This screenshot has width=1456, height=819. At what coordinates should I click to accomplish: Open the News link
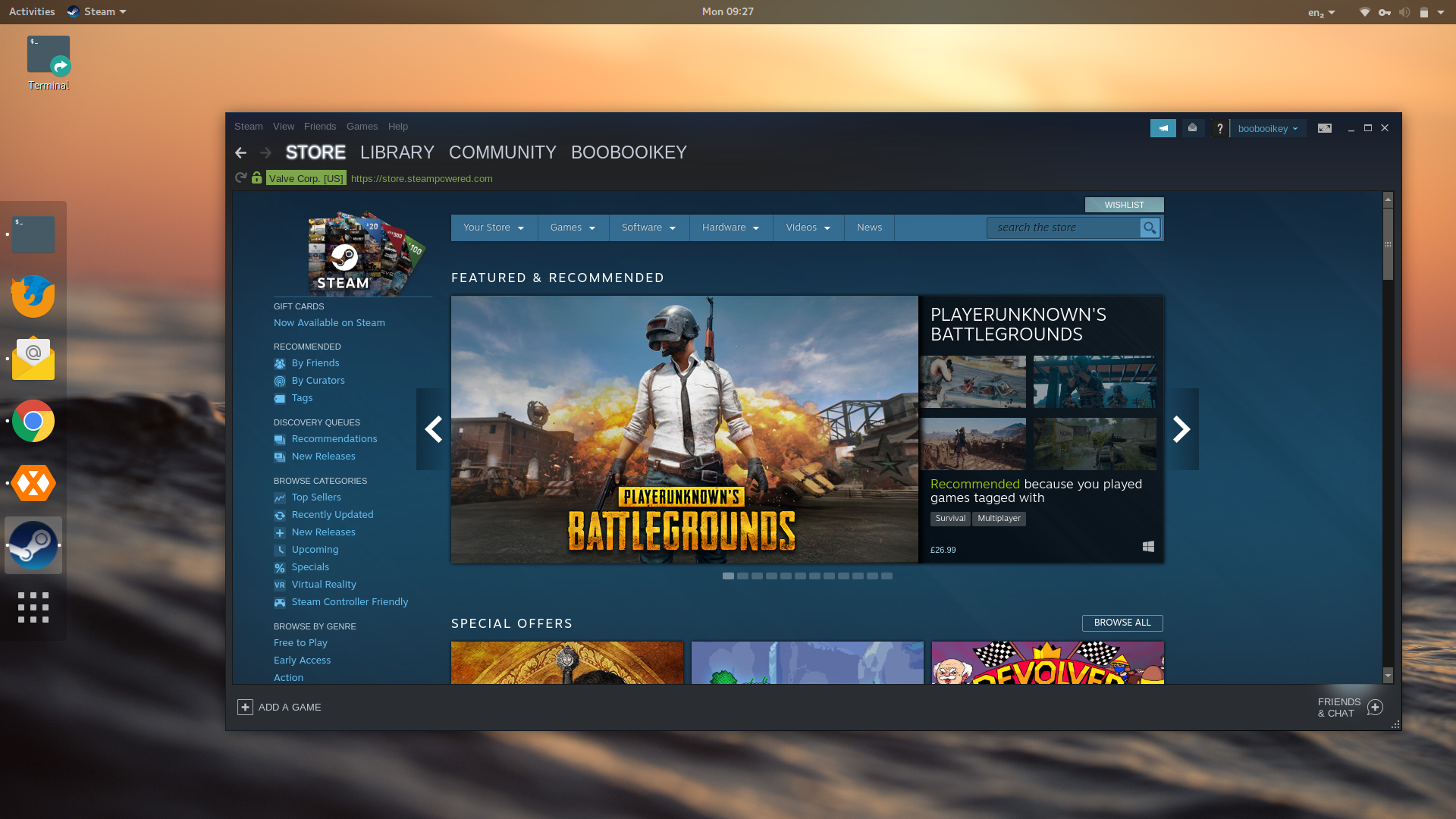pos(869,227)
